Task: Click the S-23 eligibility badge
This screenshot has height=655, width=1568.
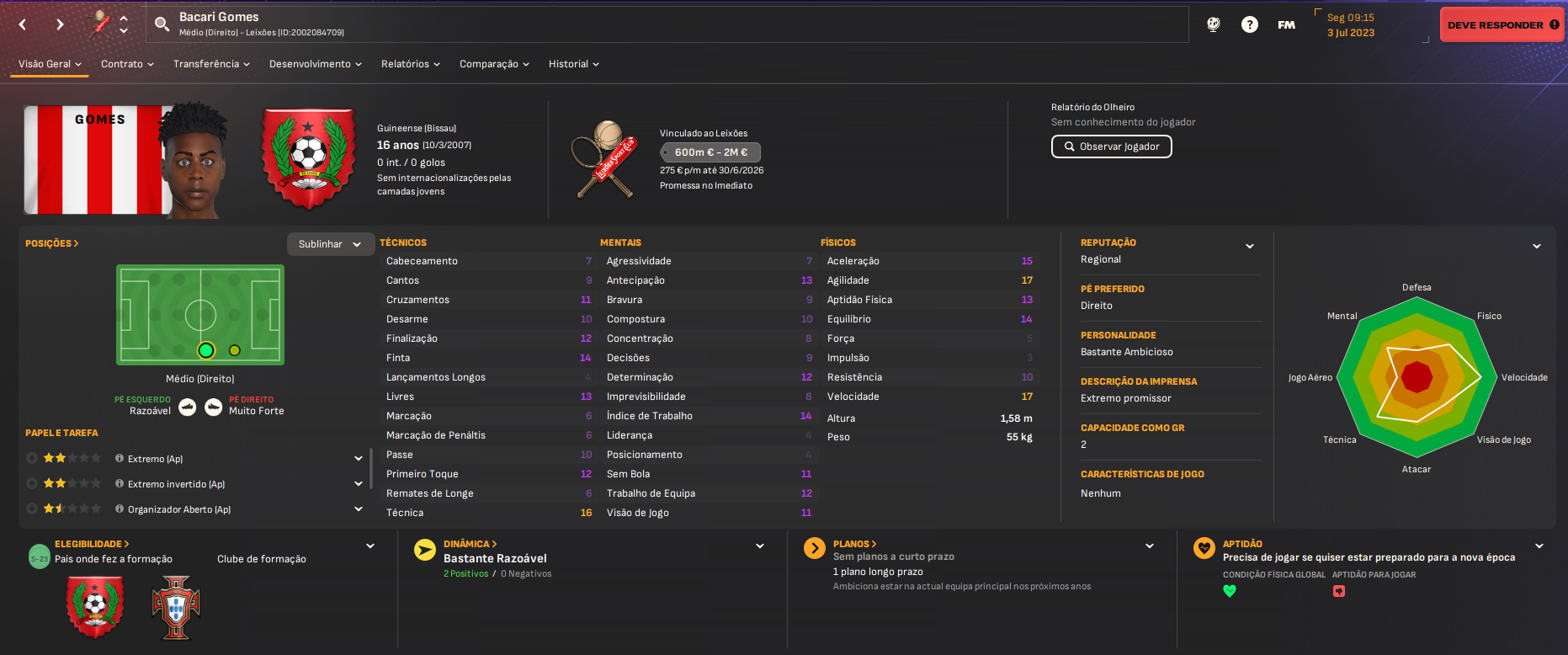Action: pos(40,557)
